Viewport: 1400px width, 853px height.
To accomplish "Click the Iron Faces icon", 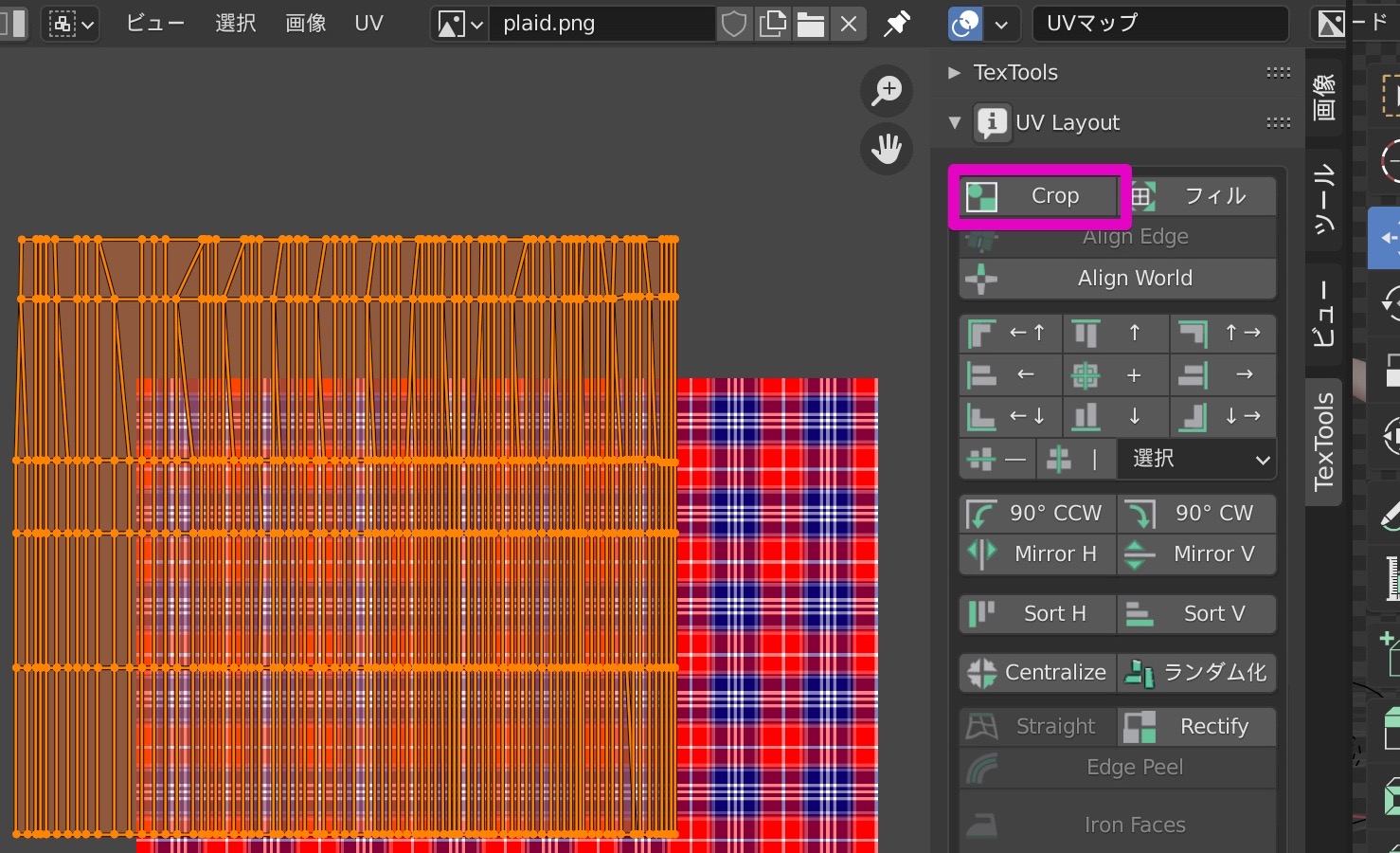I will pos(981,825).
